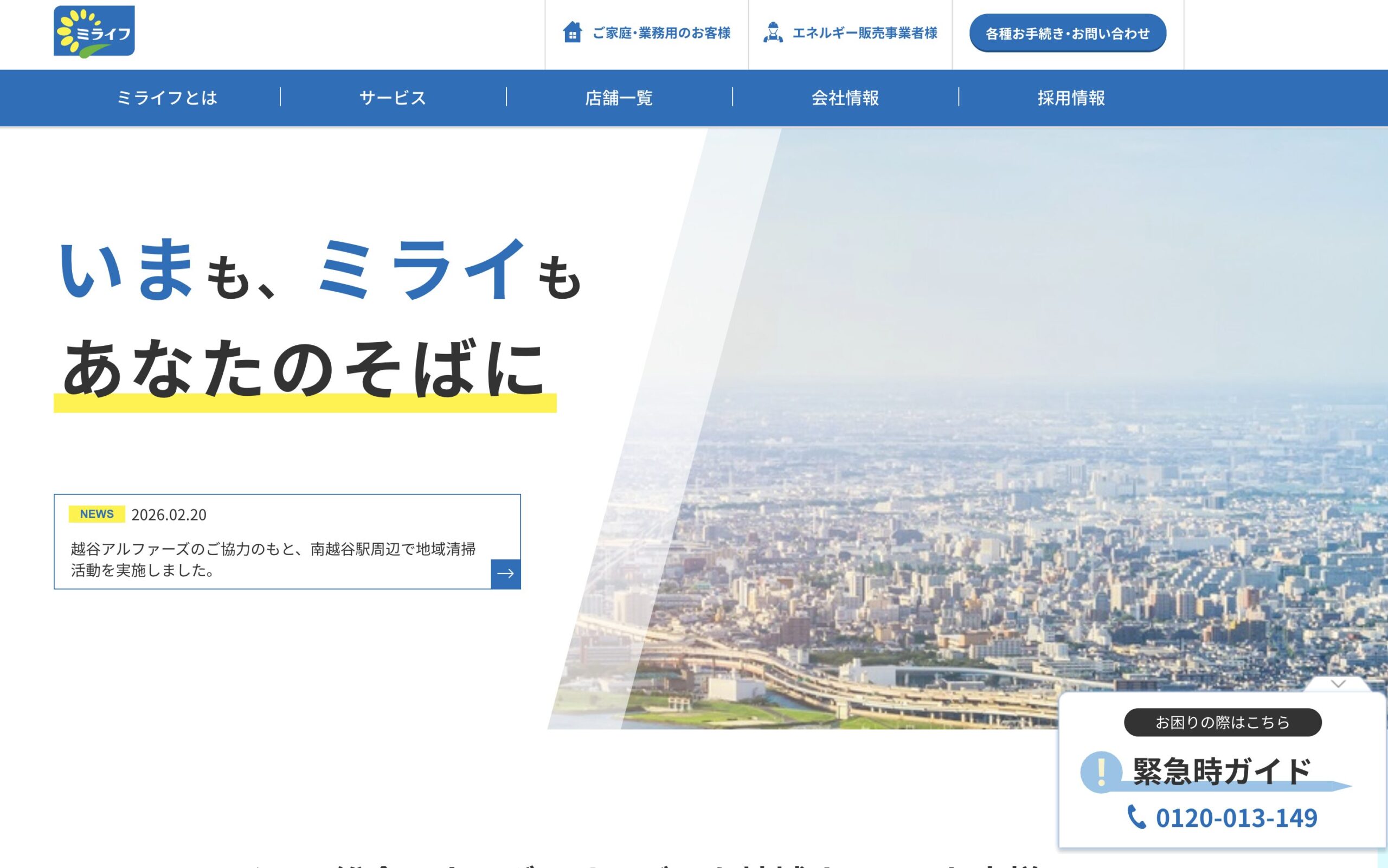1388x868 pixels.
Task: Open the 緊急時ガイド heading link
Action: pyautogui.click(x=1222, y=771)
